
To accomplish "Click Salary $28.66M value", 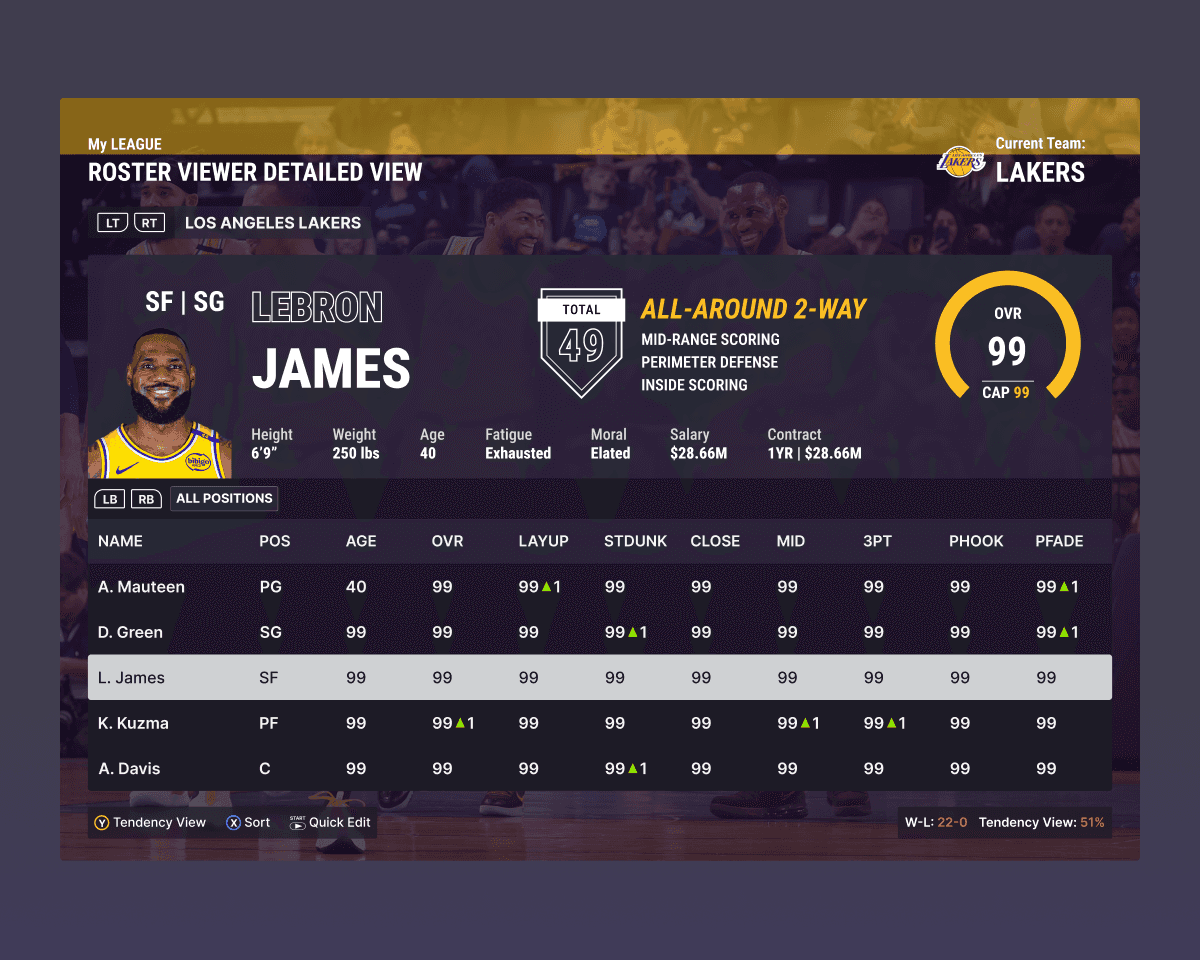I will click(x=698, y=453).
